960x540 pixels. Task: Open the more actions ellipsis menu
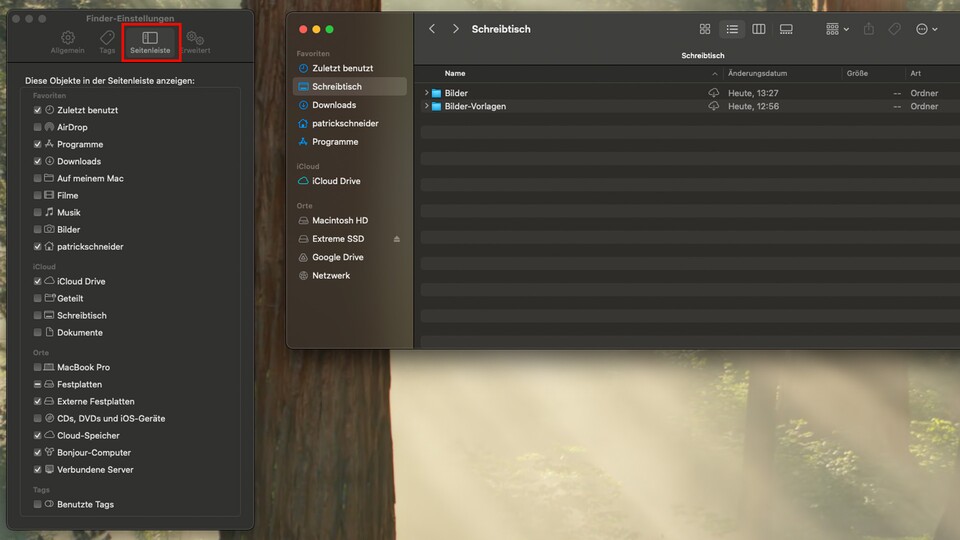click(927, 30)
